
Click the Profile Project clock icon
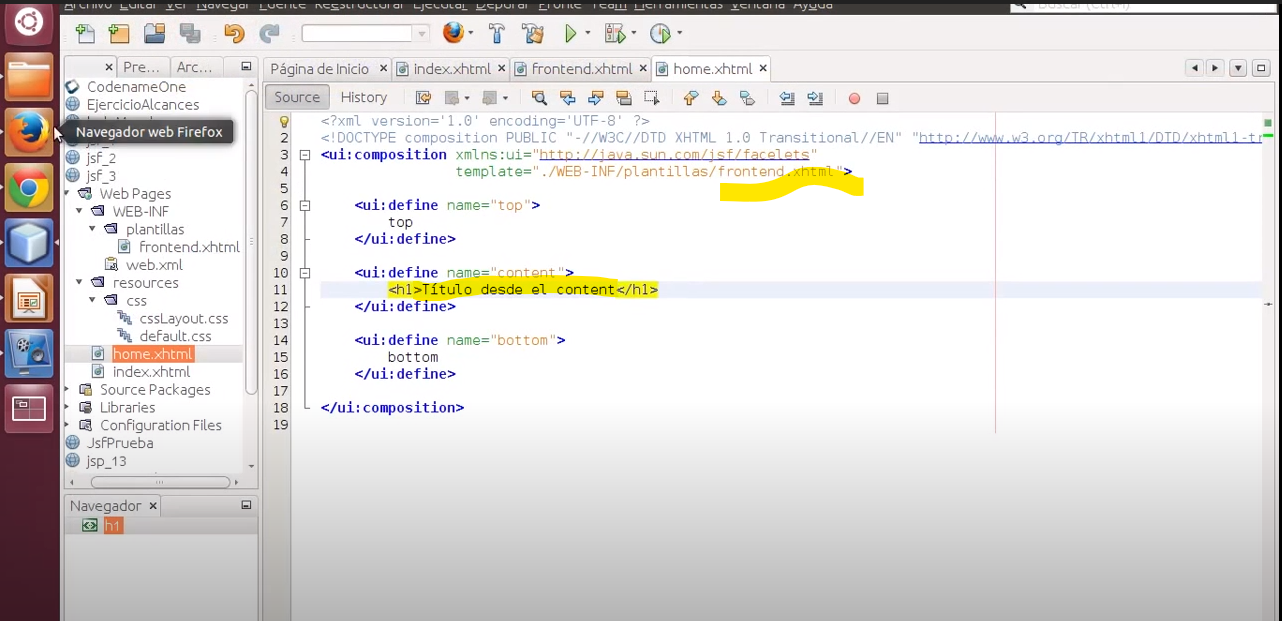click(660, 33)
